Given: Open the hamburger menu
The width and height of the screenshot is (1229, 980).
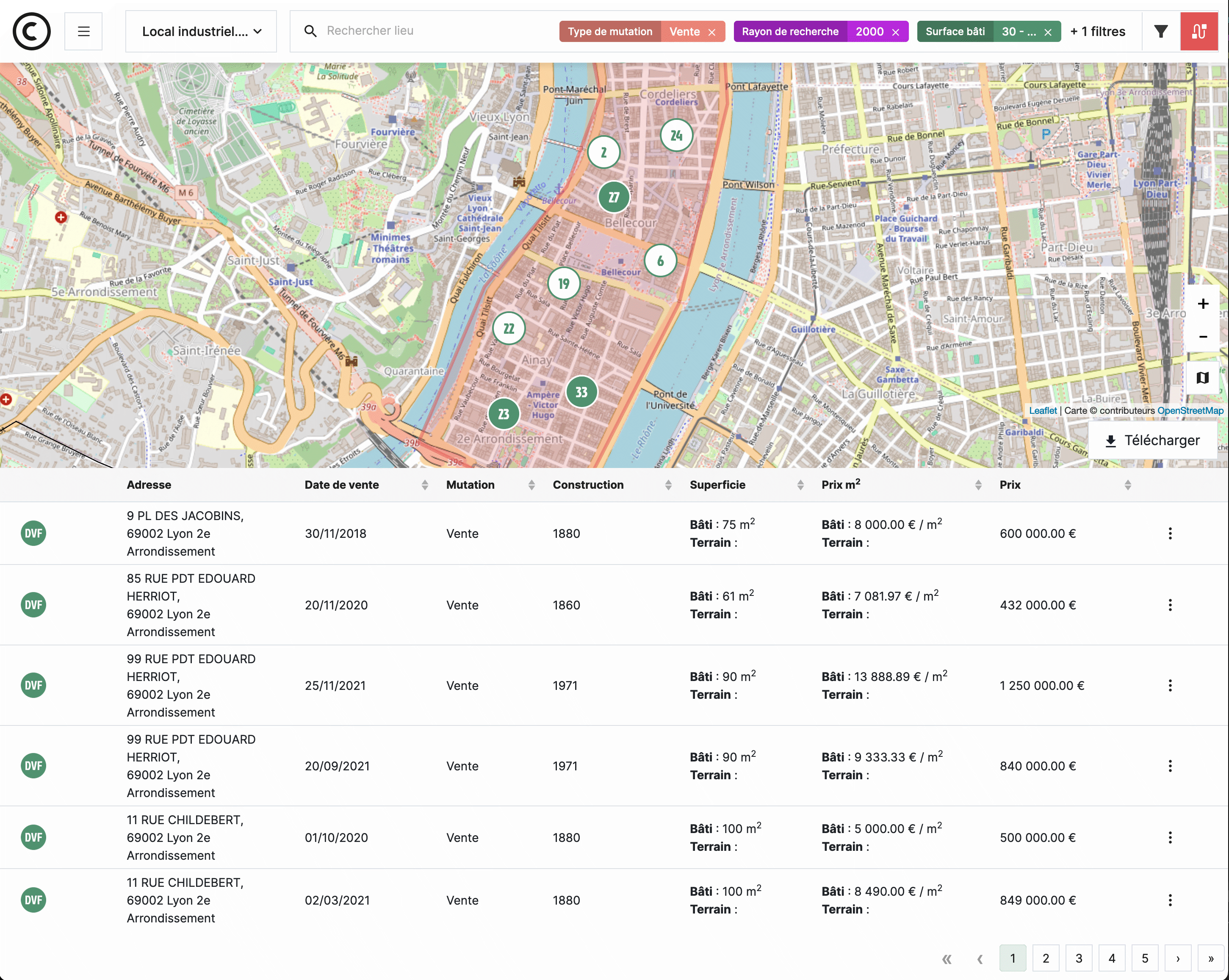Looking at the screenshot, I should coord(84,31).
